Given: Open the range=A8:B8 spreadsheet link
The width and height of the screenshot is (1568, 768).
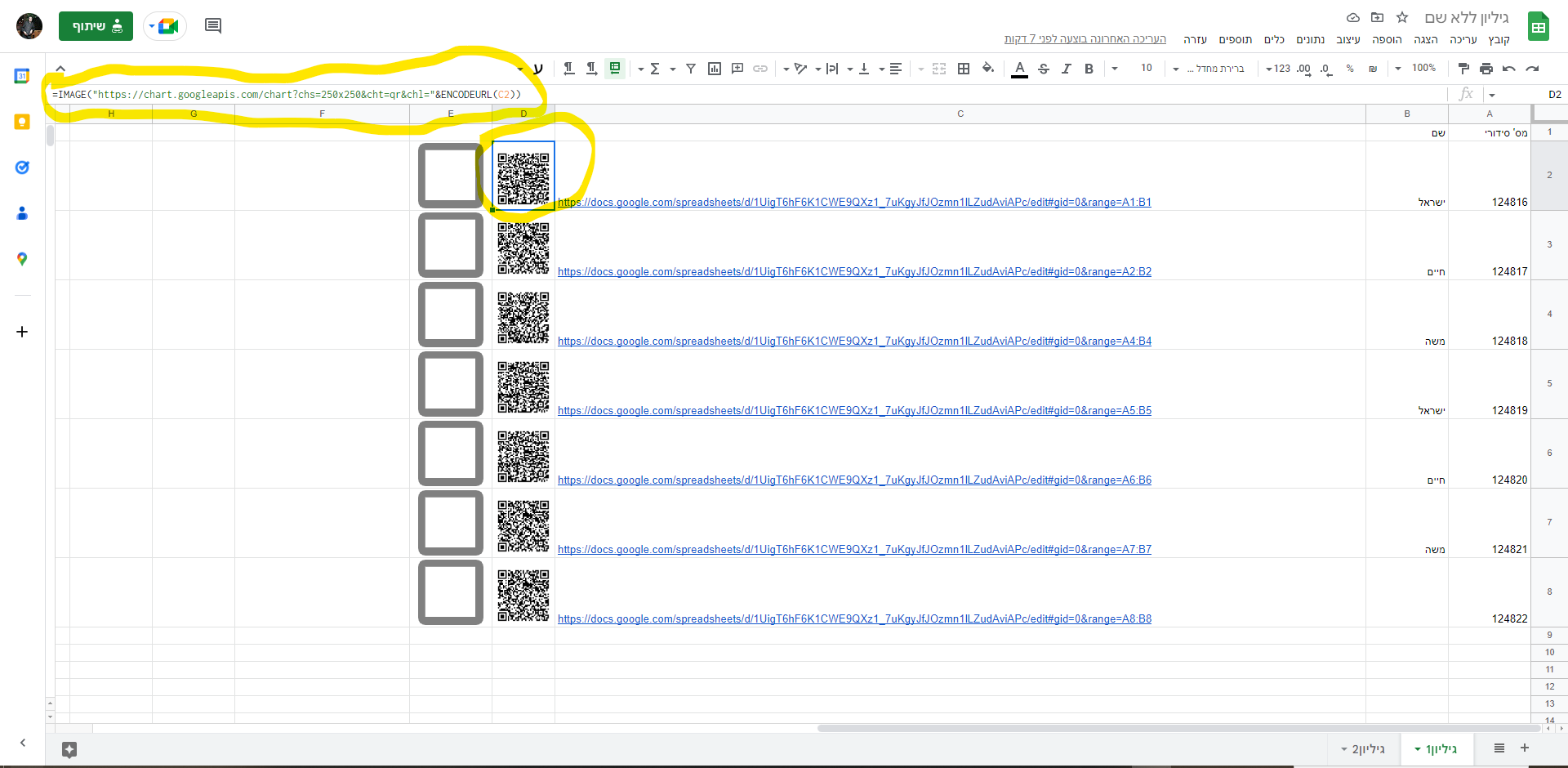Looking at the screenshot, I should tap(854, 619).
